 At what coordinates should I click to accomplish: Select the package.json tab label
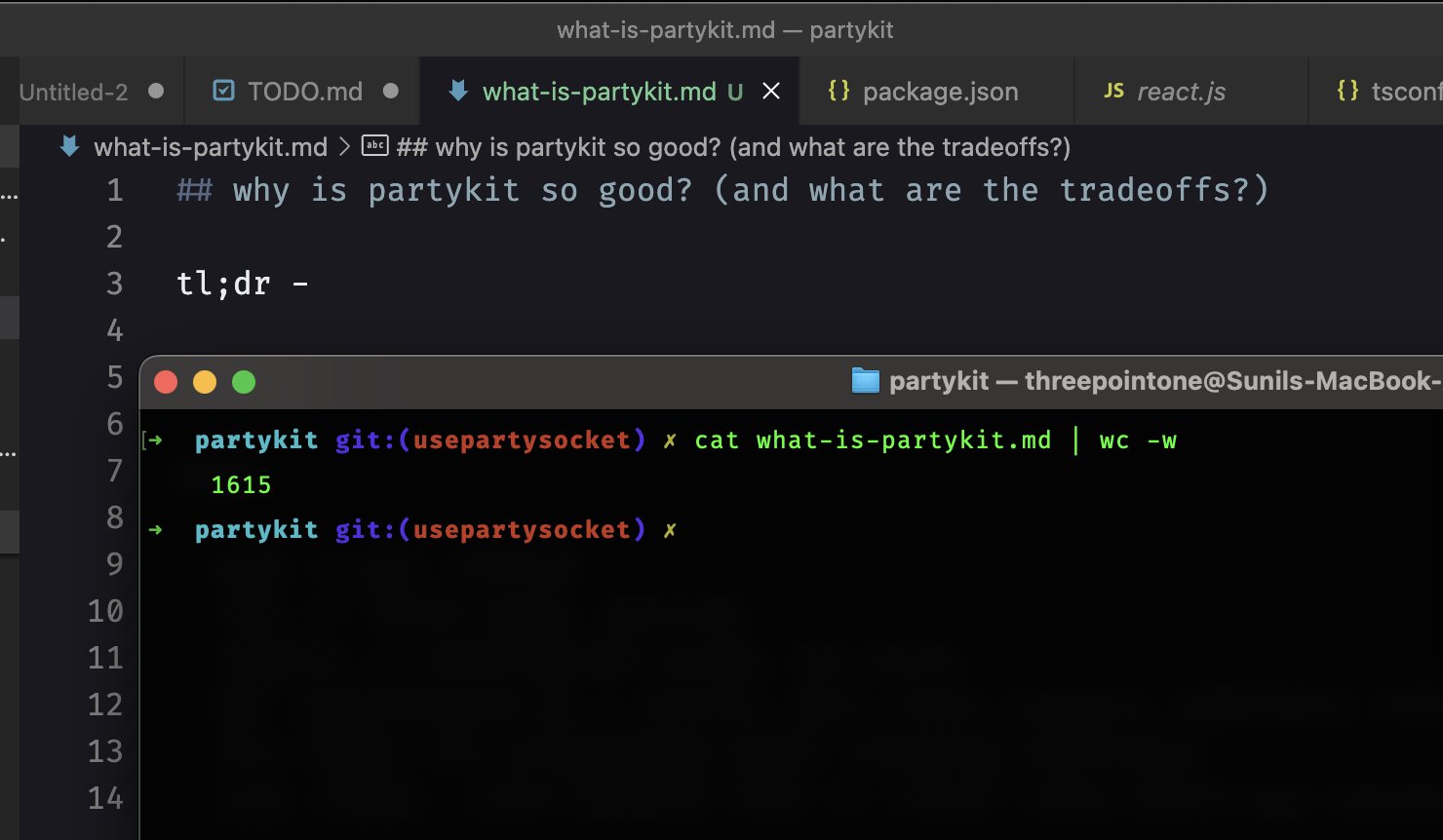coord(940,91)
